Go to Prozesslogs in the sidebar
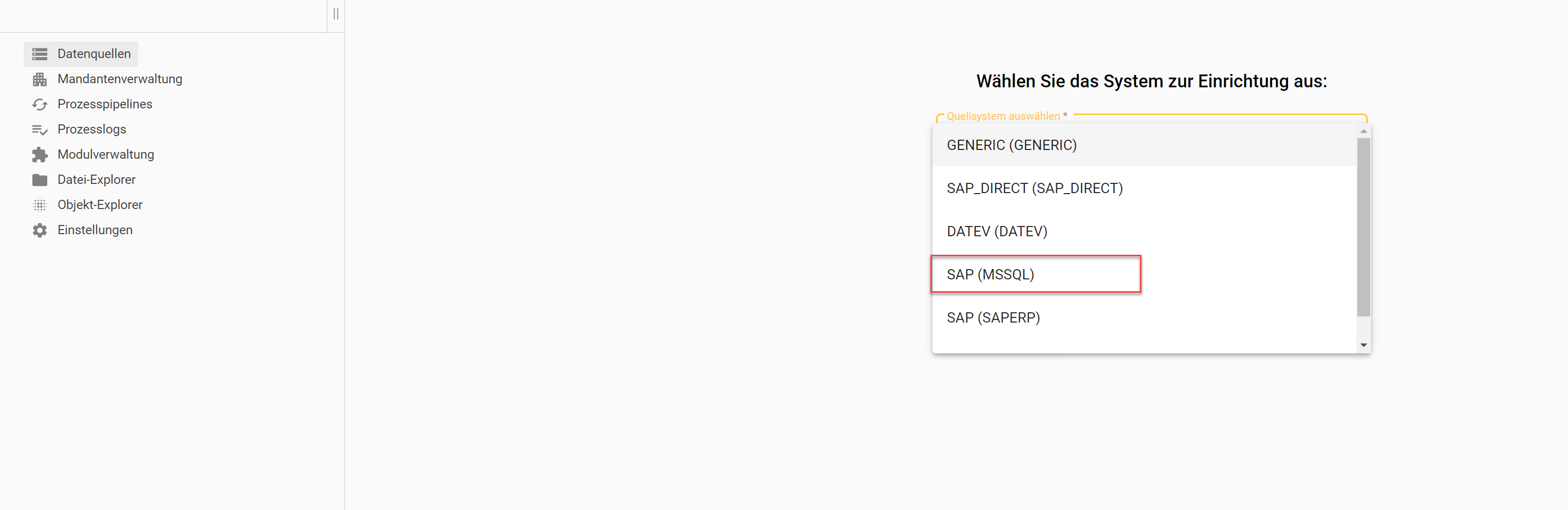 tap(92, 129)
